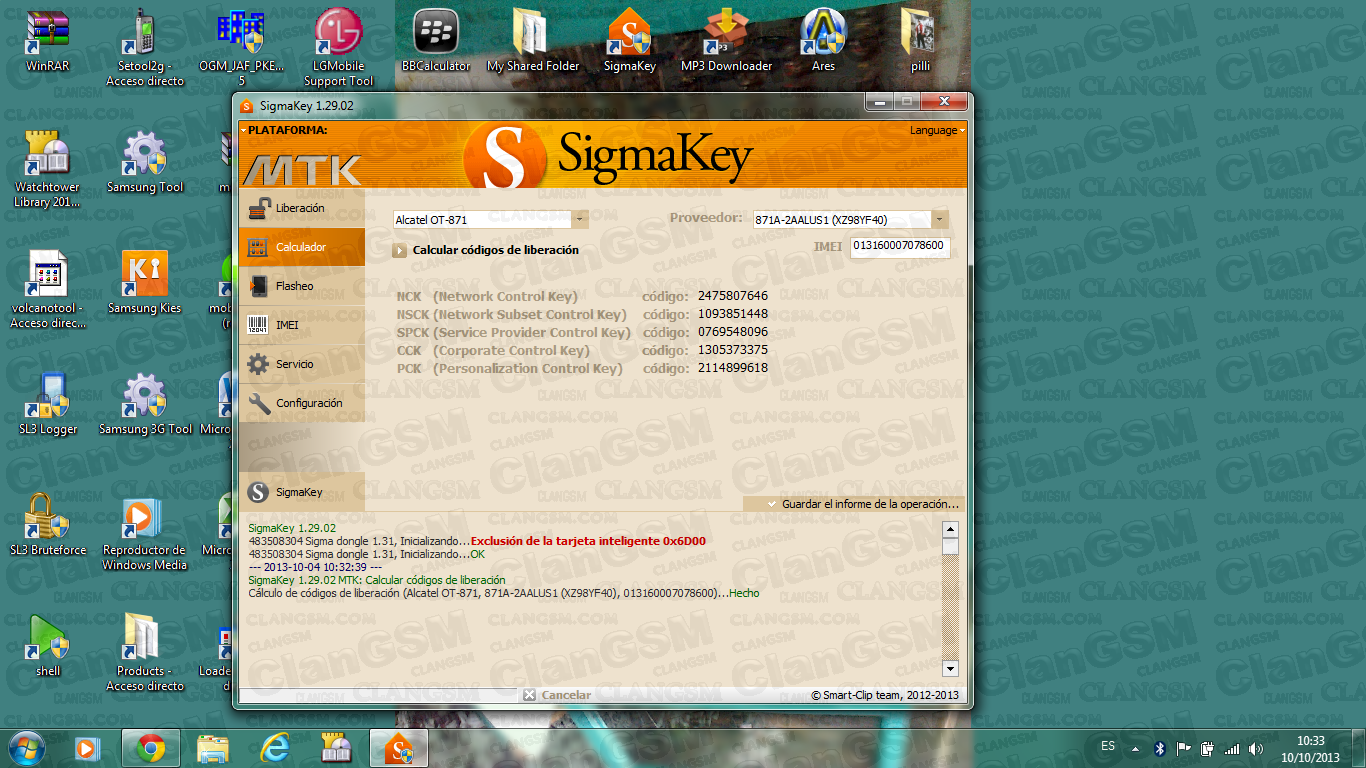Click the NCK code 2475807646
The height and width of the screenshot is (768, 1366).
(x=733, y=296)
